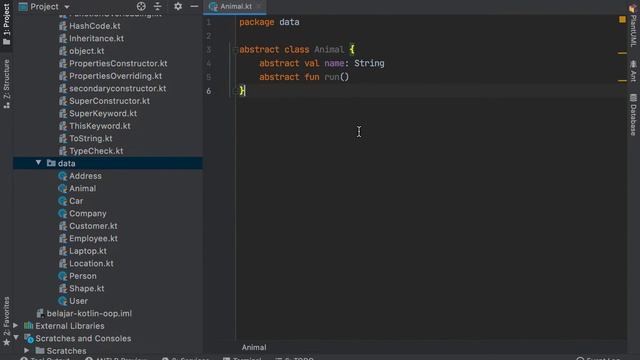This screenshot has height=360, width=640.
Task: Expand External Libraries node
Action: 16,326
